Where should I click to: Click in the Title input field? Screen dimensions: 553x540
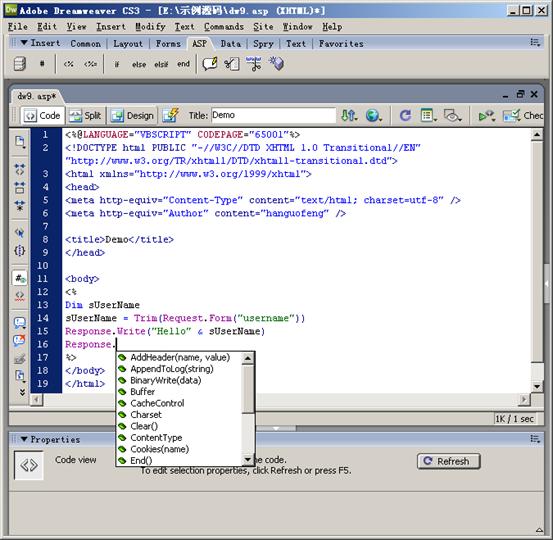[x=273, y=115]
